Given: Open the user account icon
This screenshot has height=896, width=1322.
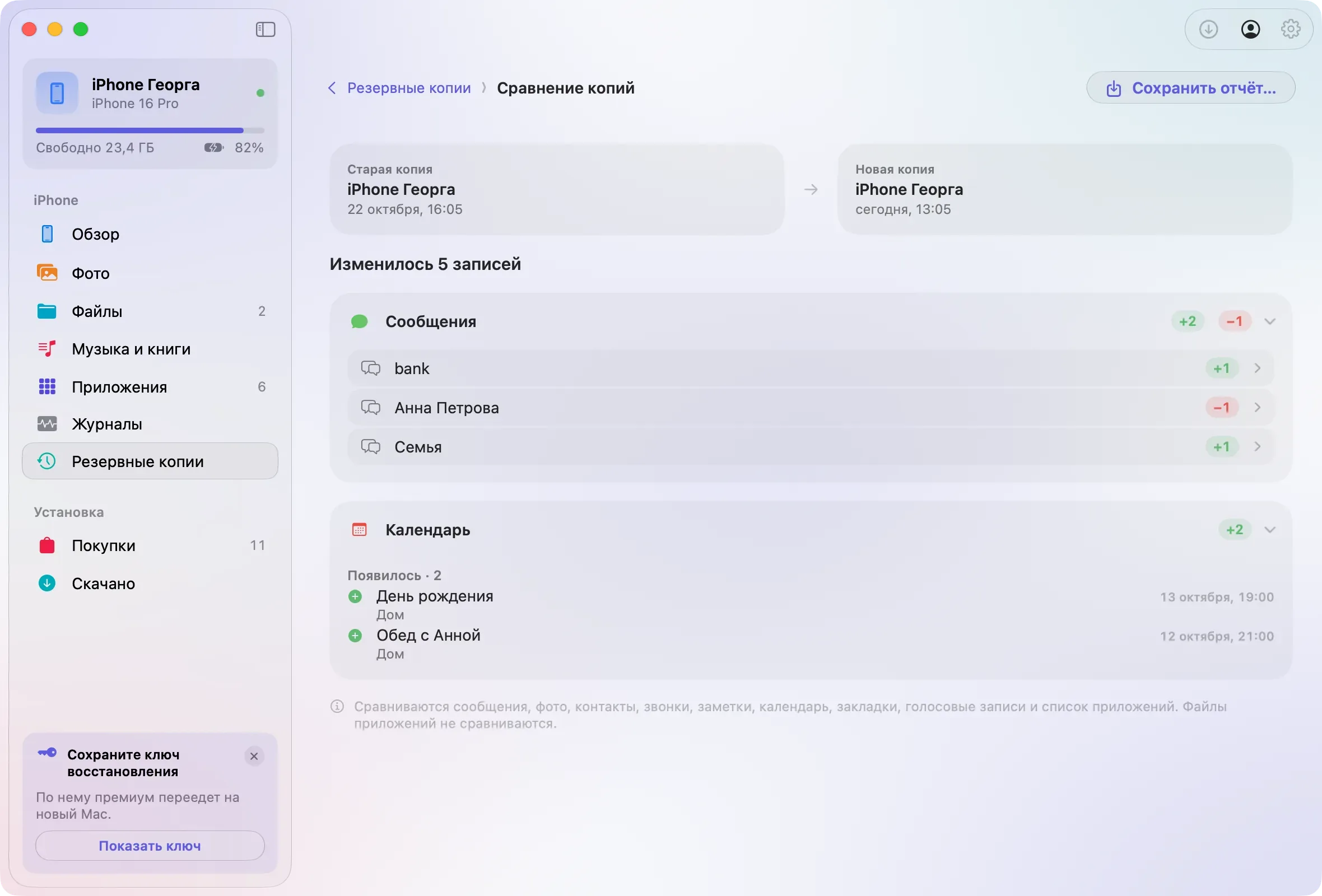Looking at the screenshot, I should tap(1250, 29).
